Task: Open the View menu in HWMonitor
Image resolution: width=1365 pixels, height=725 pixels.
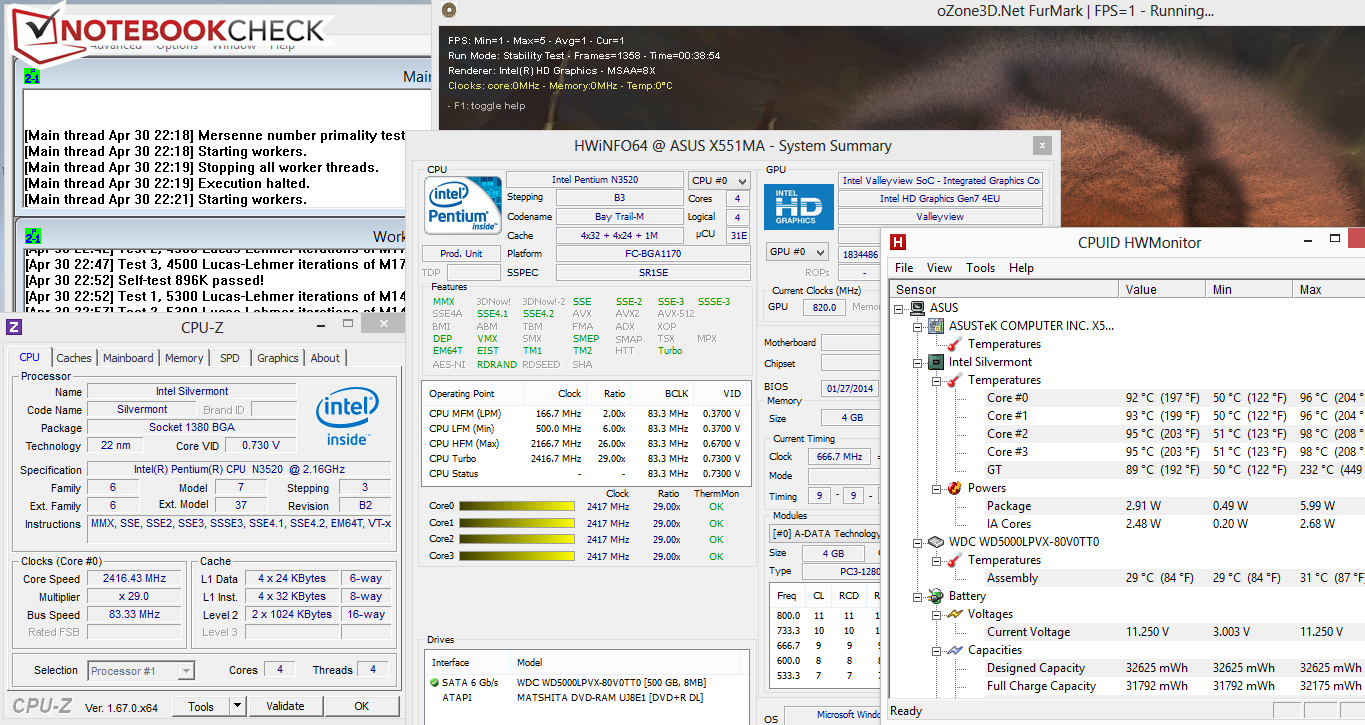Action: [x=939, y=268]
